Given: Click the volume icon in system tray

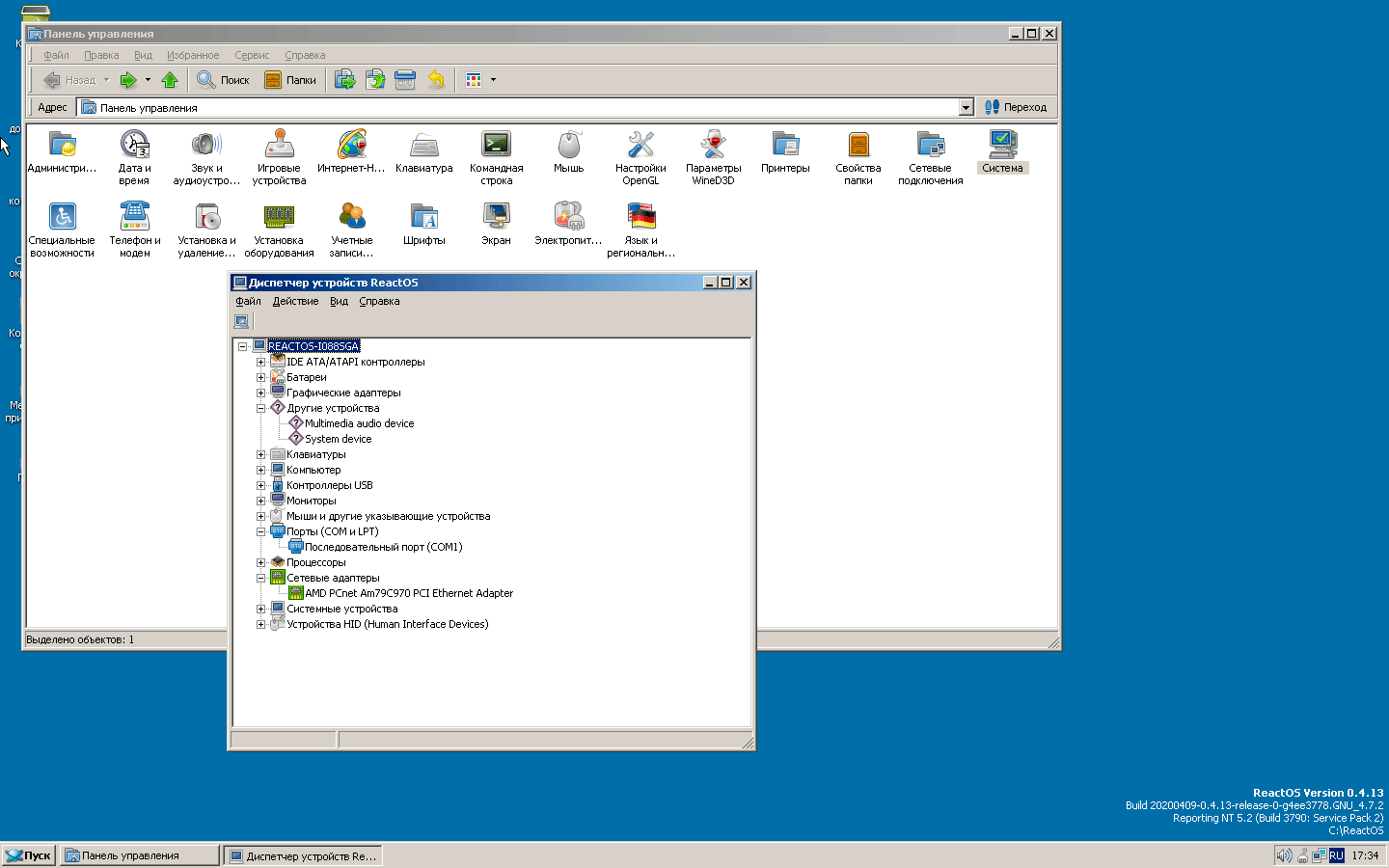Looking at the screenshot, I should 1283,855.
